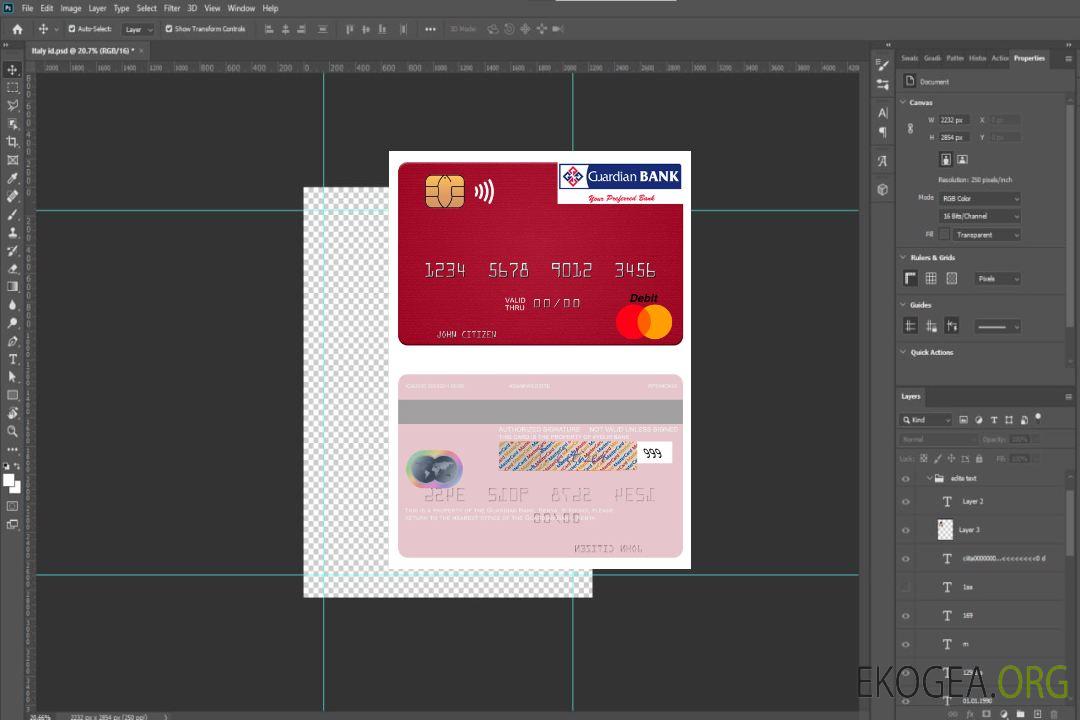Set canvas to portrait orientation
This screenshot has width=1080, height=720.
(x=946, y=160)
